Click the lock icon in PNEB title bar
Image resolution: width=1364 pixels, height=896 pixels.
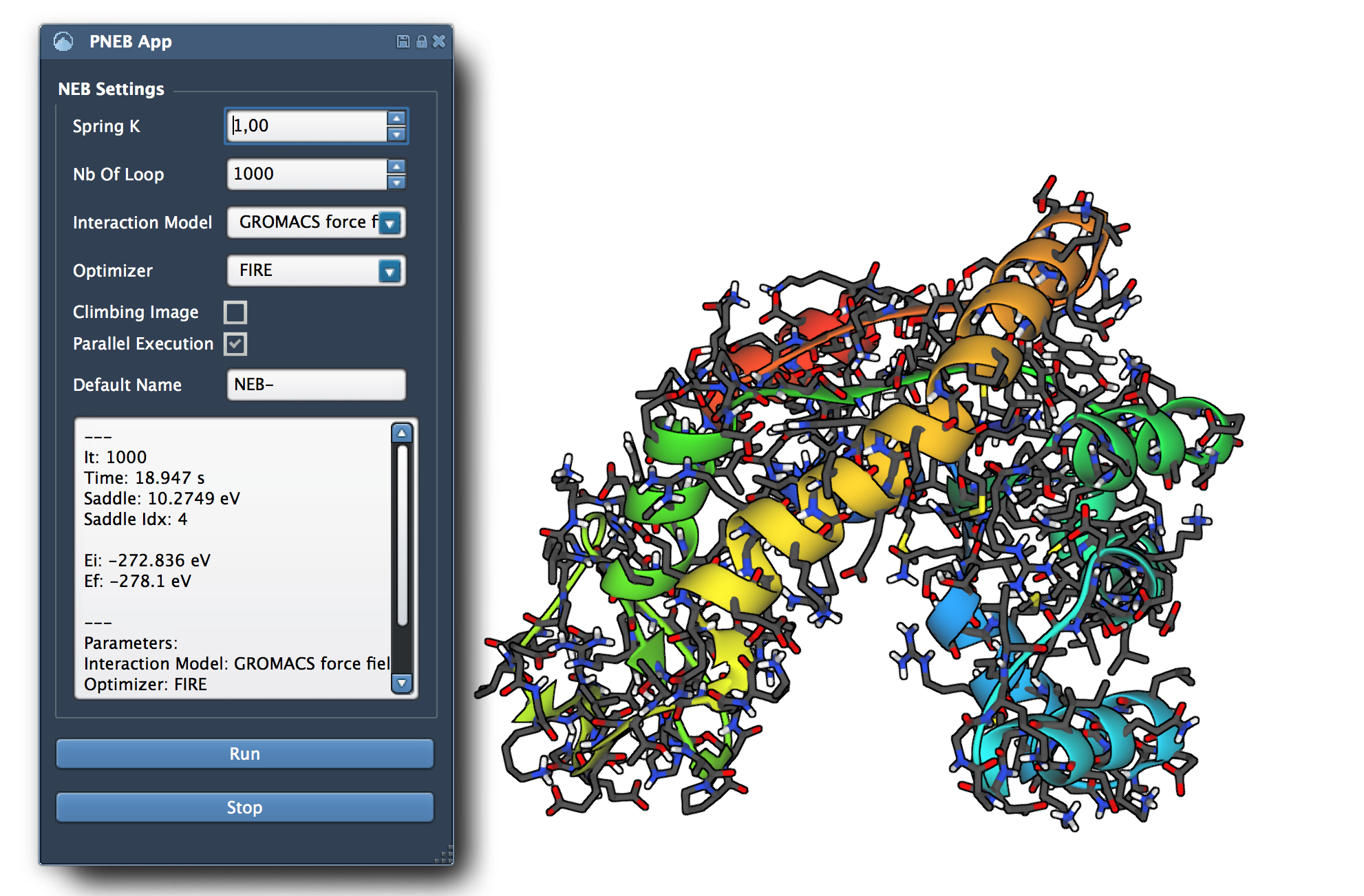[421, 42]
